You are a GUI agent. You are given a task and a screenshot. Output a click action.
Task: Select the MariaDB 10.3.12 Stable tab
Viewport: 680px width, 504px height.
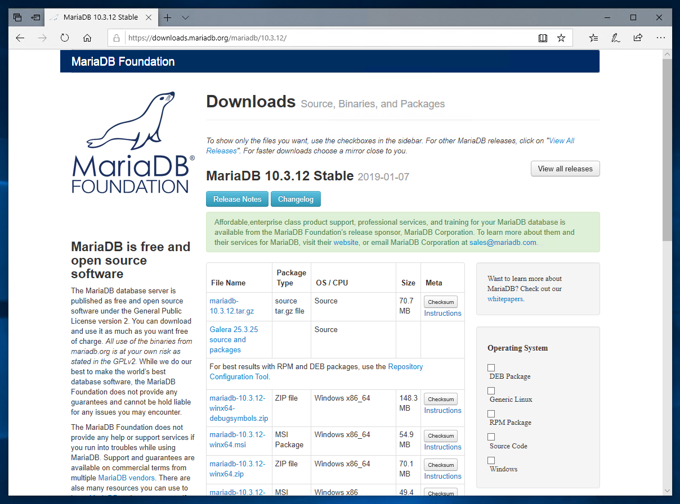pyautogui.click(x=100, y=17)
